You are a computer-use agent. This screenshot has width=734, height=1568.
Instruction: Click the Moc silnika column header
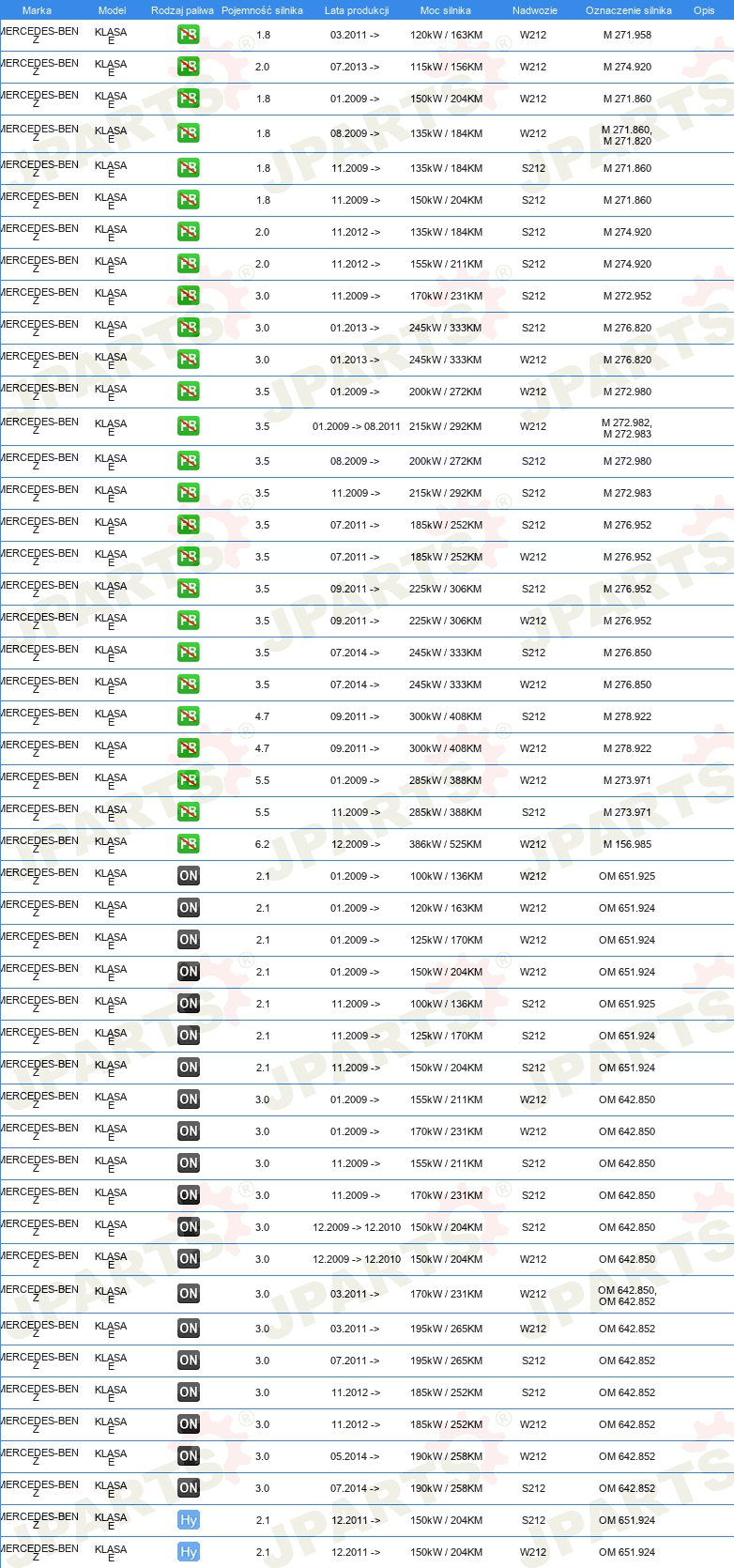(446, 10)
